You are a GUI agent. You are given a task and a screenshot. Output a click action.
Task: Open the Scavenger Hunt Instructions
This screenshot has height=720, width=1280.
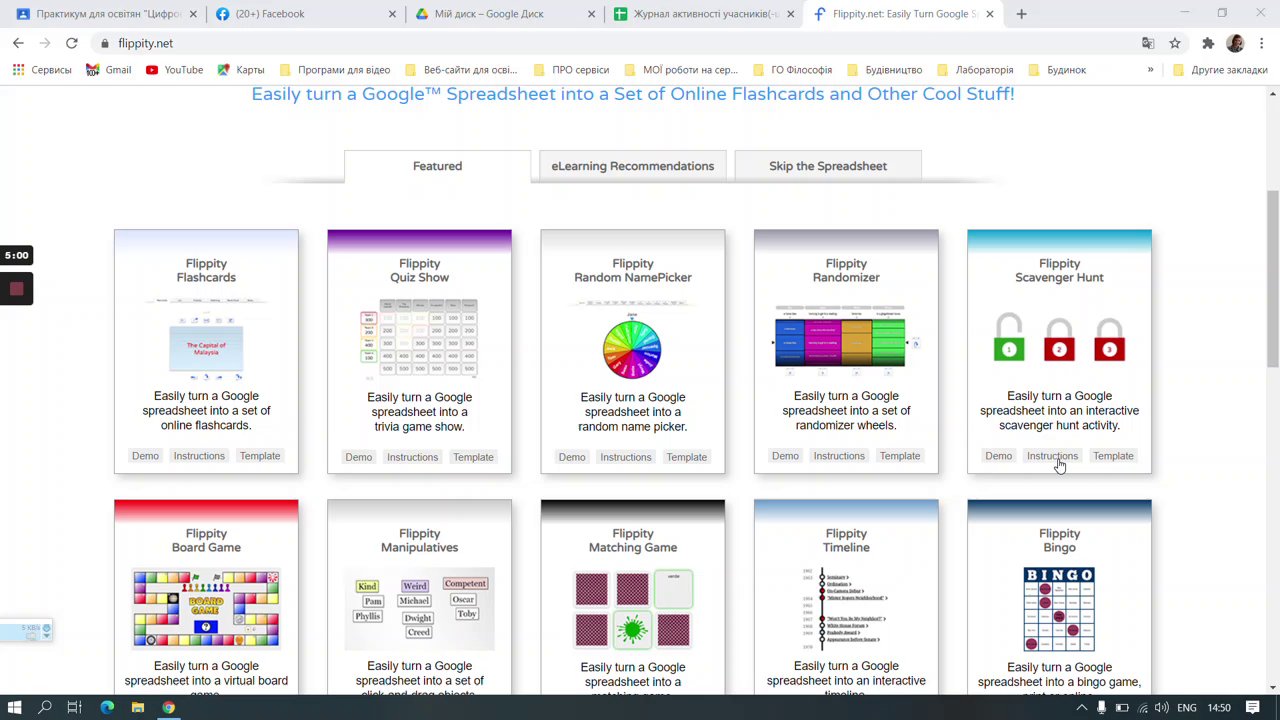1052,456
